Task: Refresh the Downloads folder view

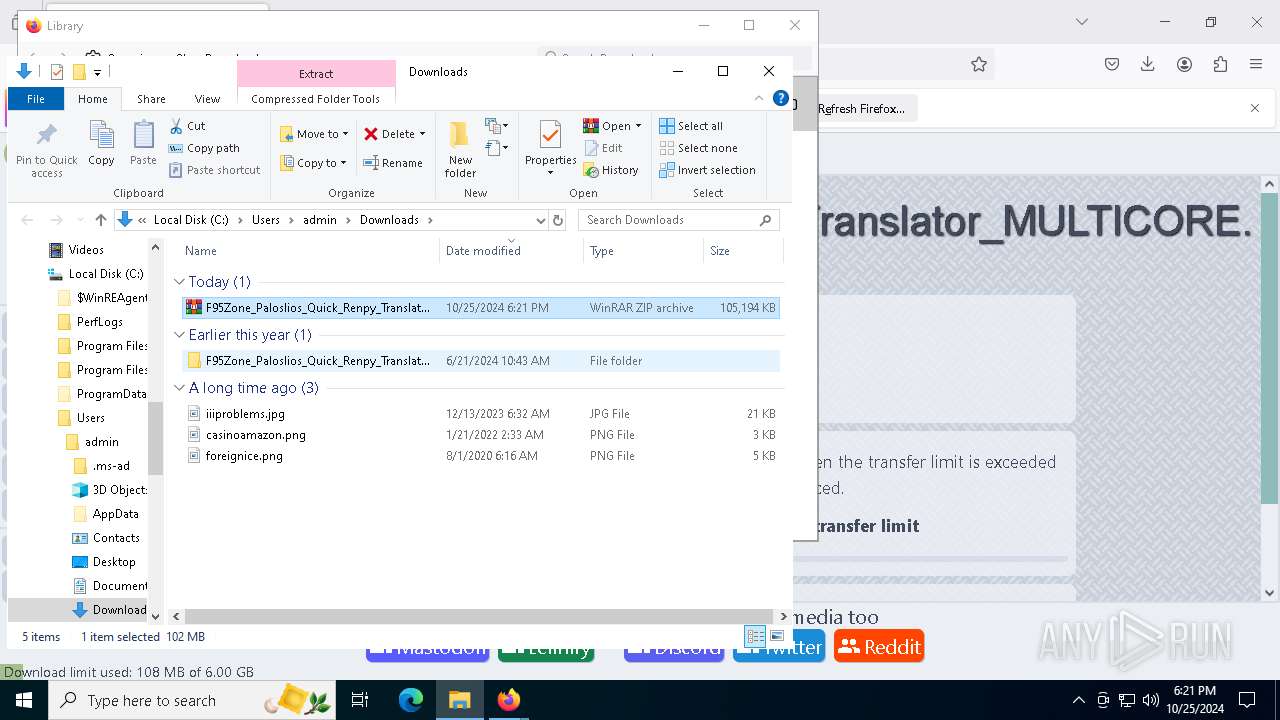Action: (558, 220)
